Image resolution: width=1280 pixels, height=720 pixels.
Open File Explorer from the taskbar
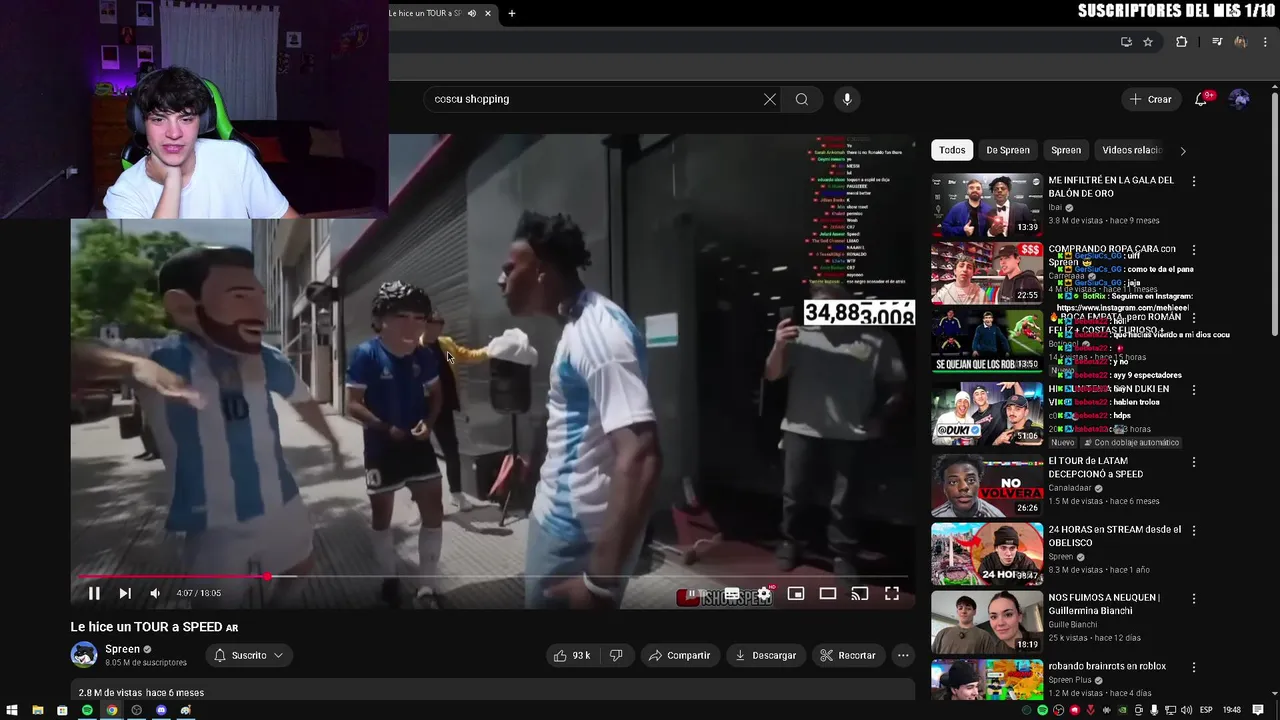tap(37, 710)
